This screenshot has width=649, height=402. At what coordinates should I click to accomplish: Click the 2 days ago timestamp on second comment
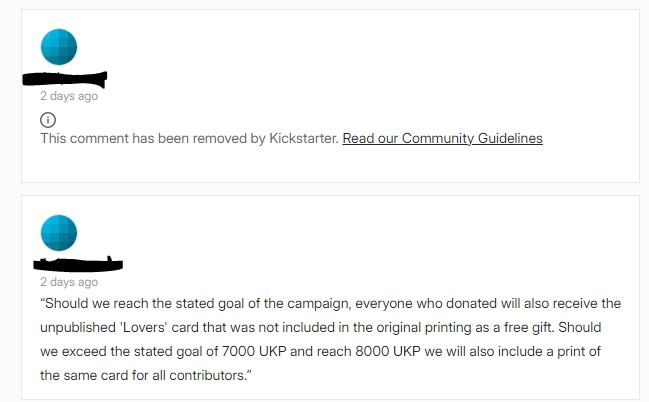point(69,282)
